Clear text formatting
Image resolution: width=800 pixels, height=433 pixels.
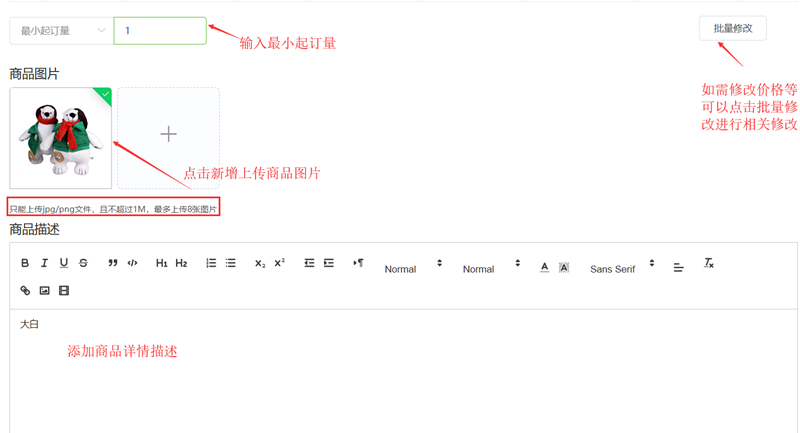[x=709, y=263]
